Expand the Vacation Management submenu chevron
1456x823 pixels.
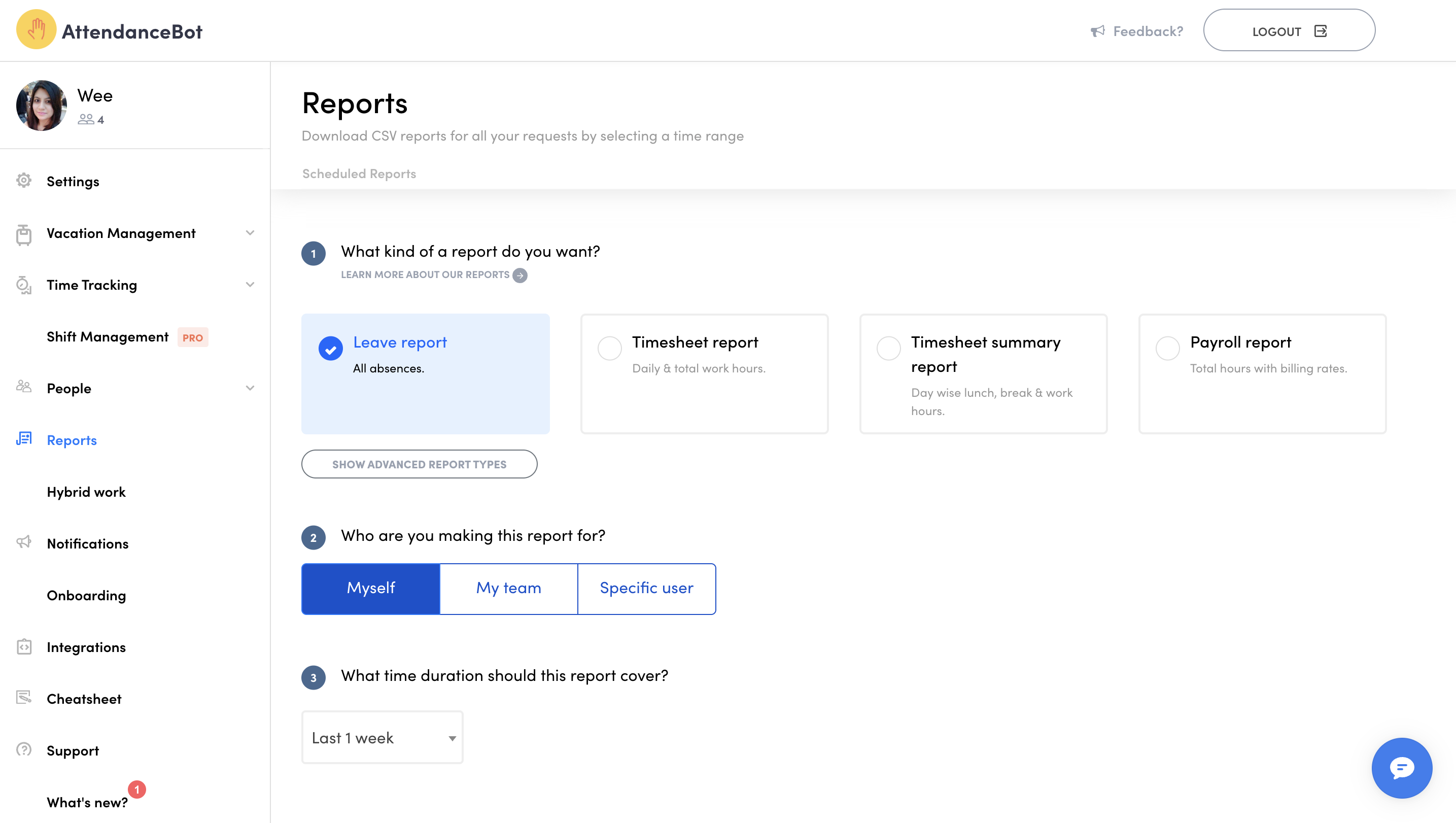point(250,233)
